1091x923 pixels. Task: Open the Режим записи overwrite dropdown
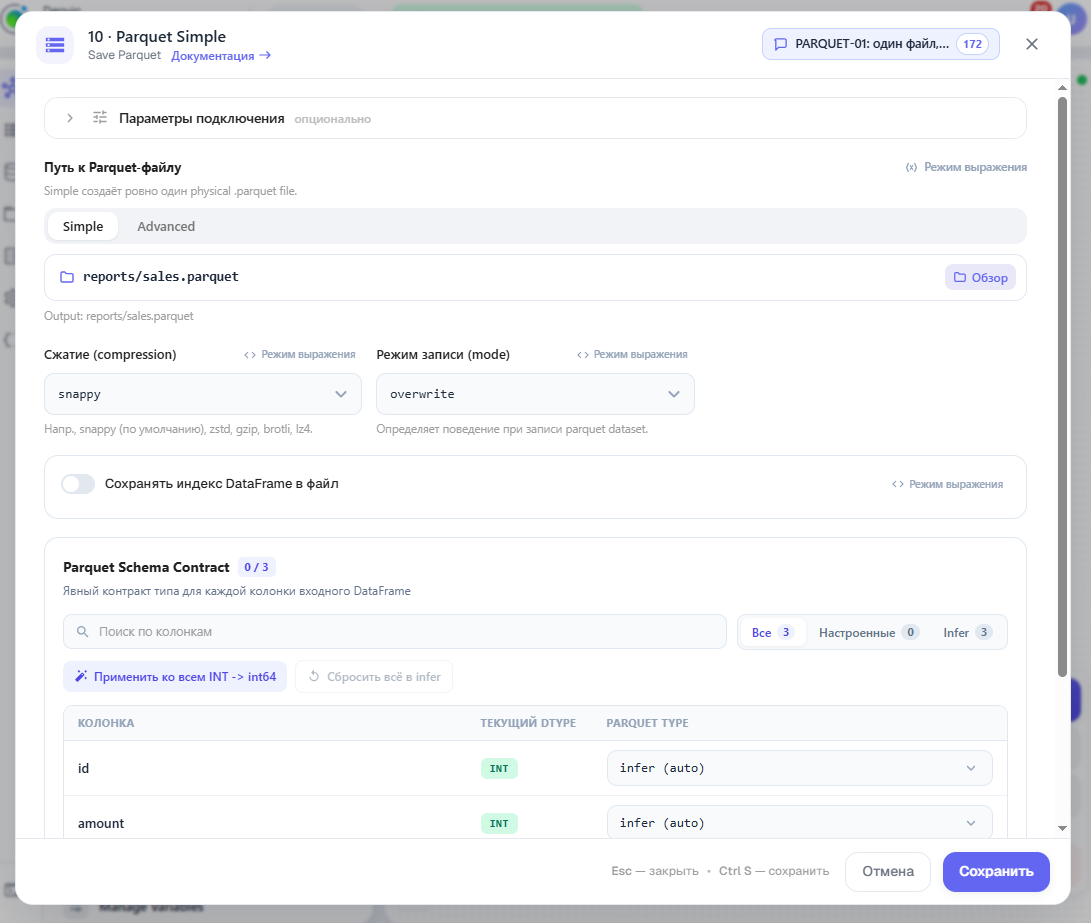point(535,394)
